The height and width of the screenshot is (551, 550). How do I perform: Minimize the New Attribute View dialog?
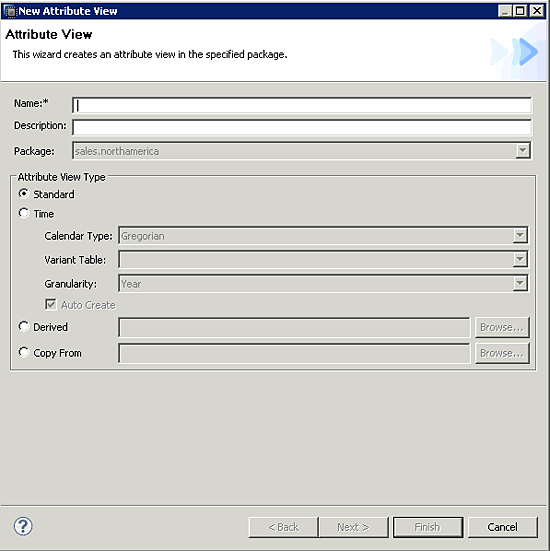[x=505, y=11]
